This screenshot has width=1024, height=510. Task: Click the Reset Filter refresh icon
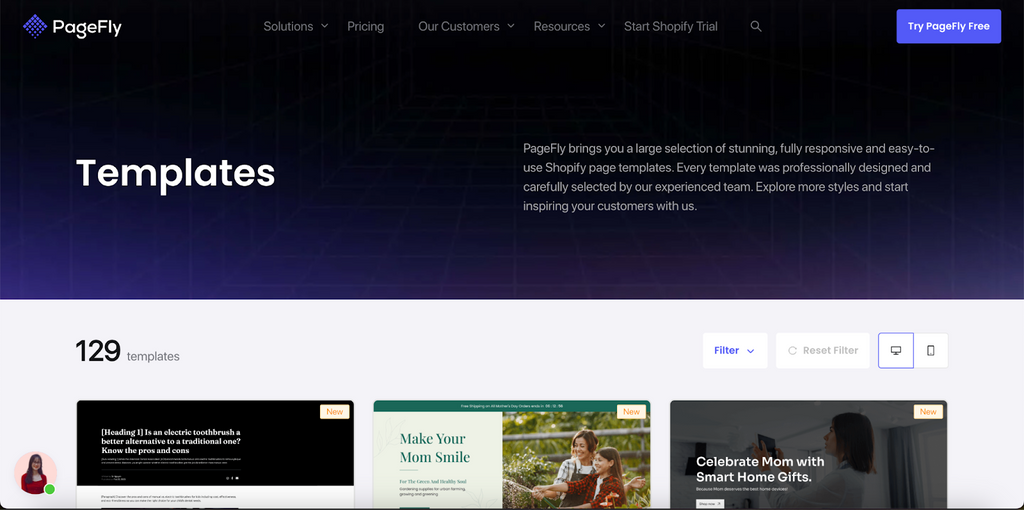(x=792, y=351)
